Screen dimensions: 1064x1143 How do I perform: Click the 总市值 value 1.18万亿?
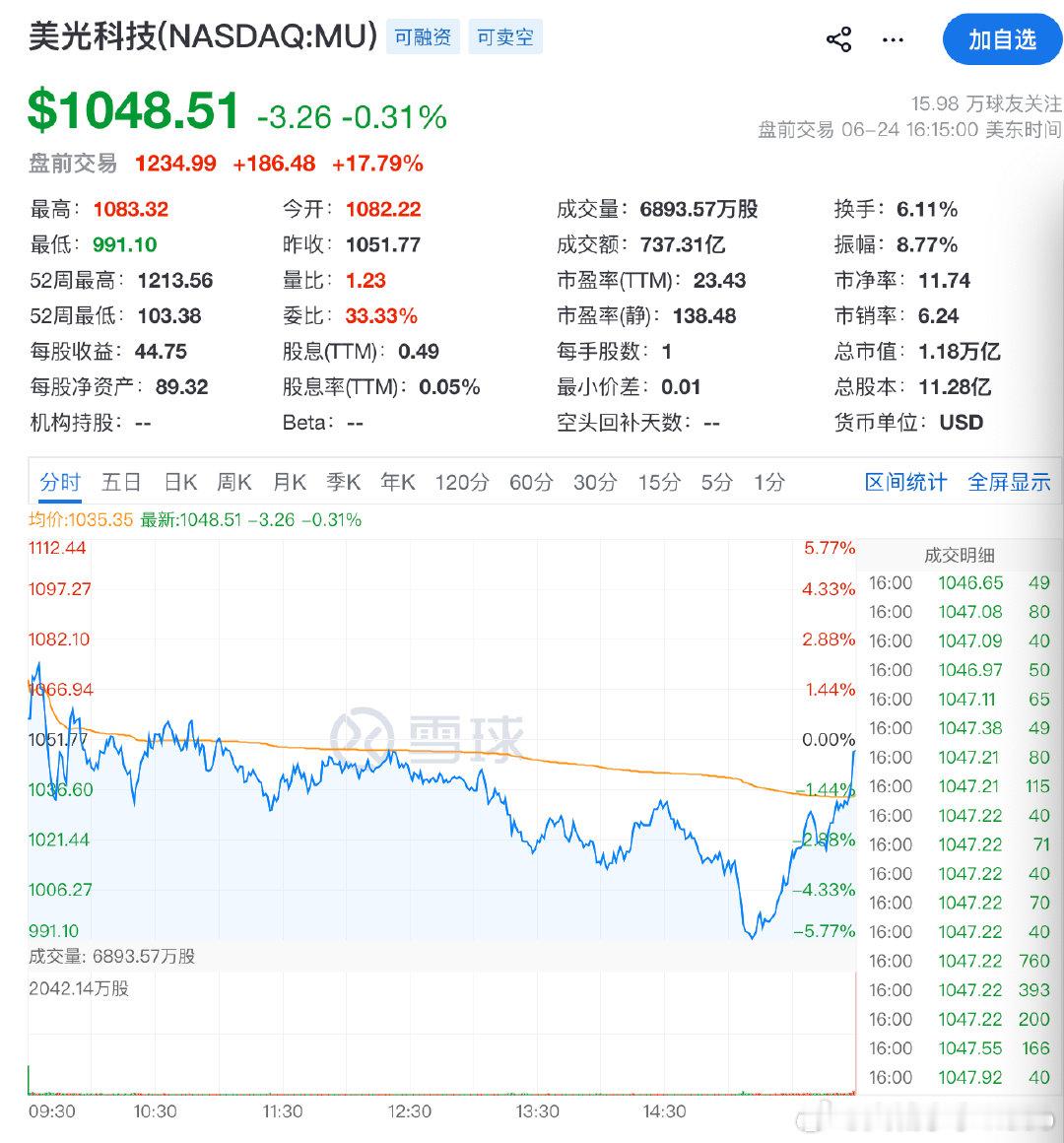[960, 352]
